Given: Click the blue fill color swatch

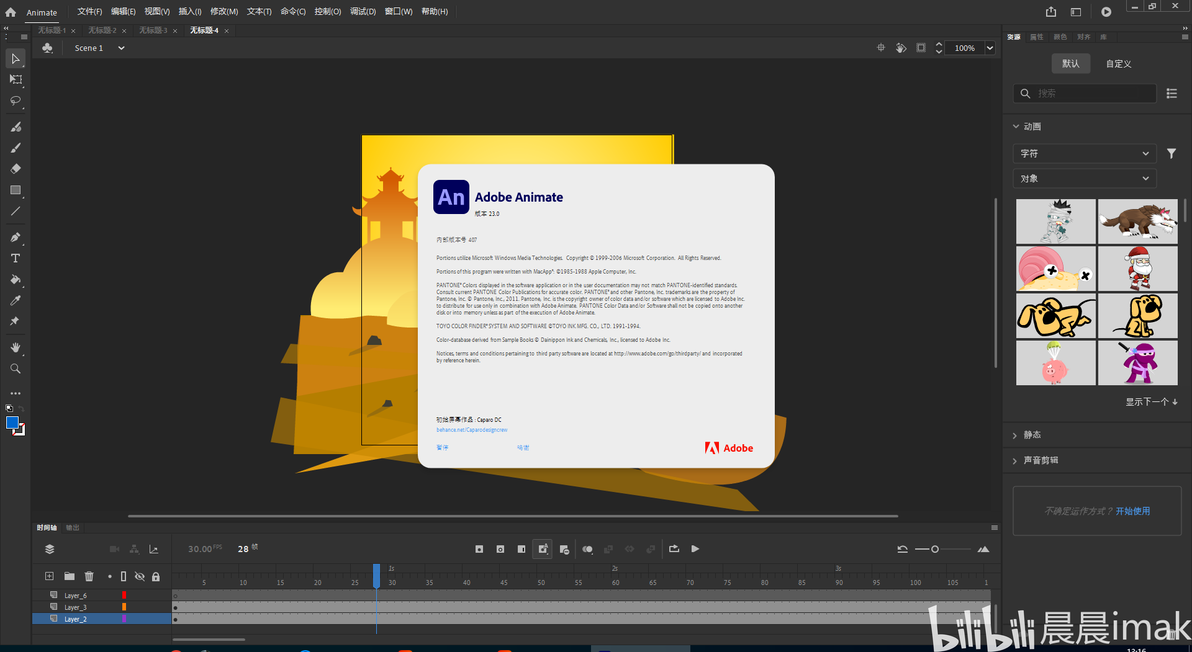Looking at the screenshot, I should pyautogui.click(x=11, y=423).
